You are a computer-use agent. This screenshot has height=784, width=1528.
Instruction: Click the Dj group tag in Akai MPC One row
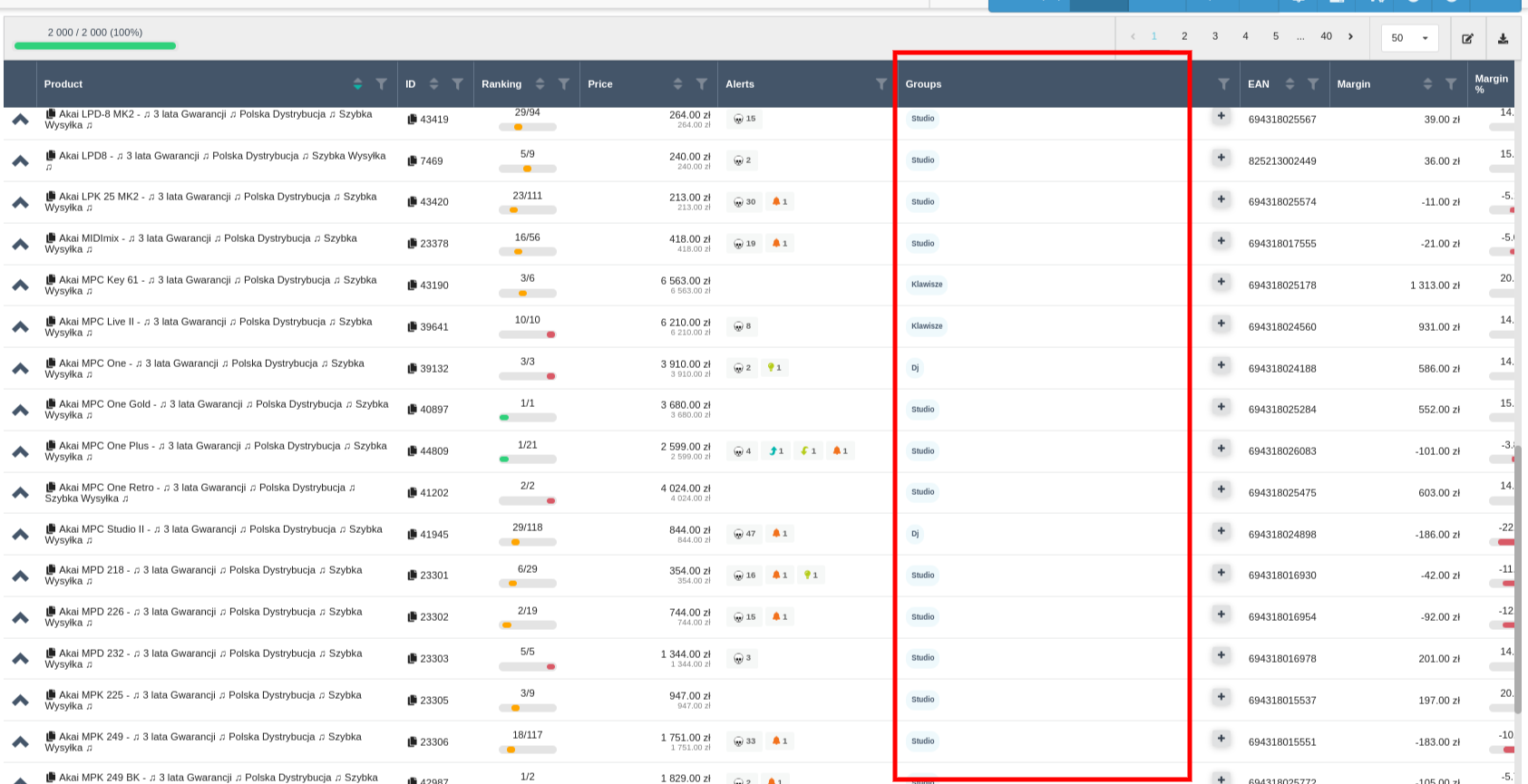pos(915,368)
